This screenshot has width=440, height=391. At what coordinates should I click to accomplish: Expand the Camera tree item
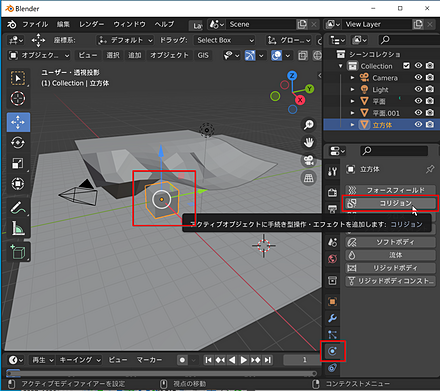tap(352, 78)
